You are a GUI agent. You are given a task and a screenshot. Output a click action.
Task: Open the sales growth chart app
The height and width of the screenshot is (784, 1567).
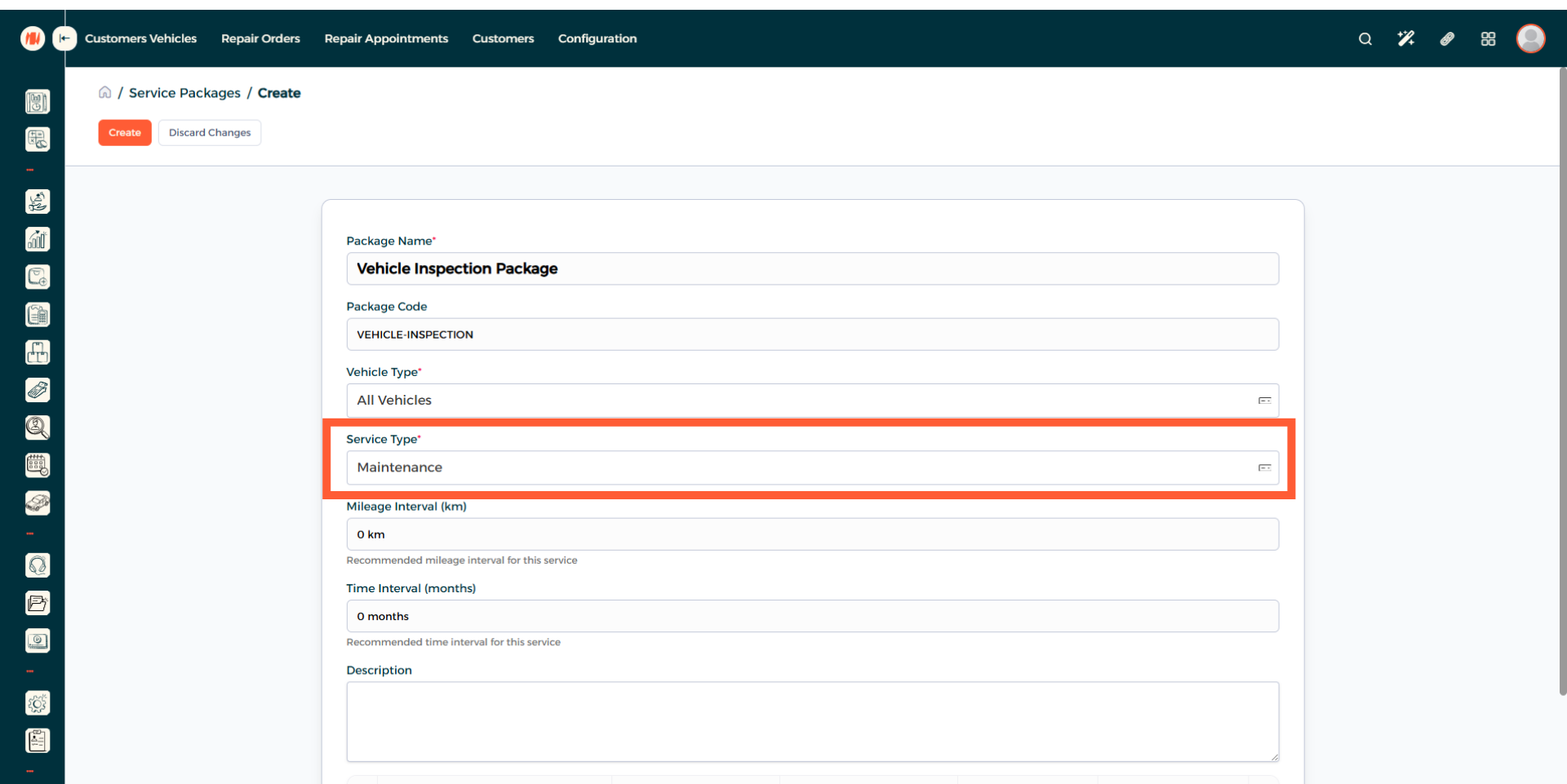[x=38, y=239]
